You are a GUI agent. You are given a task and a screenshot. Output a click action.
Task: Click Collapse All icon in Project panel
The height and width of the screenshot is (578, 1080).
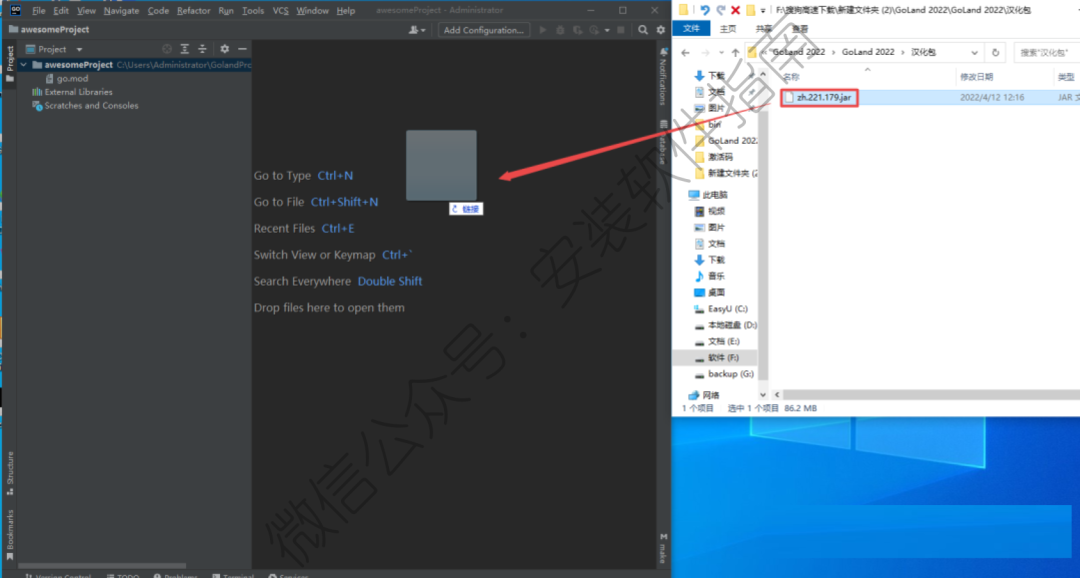pos(202,49)
